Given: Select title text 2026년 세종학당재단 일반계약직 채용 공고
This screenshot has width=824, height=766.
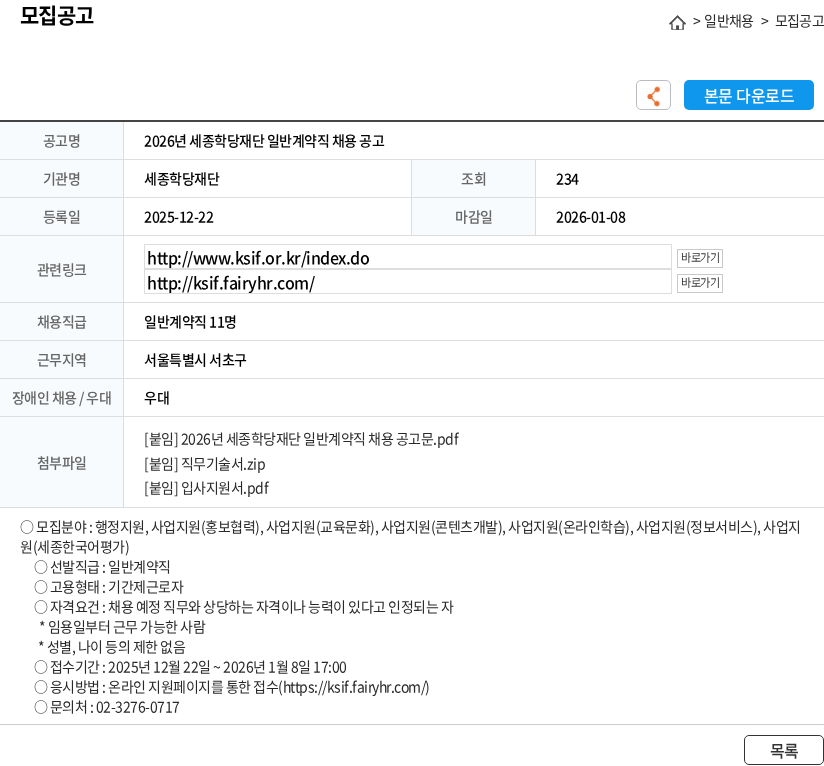Looking at the screenshot, I should point(264,141).
